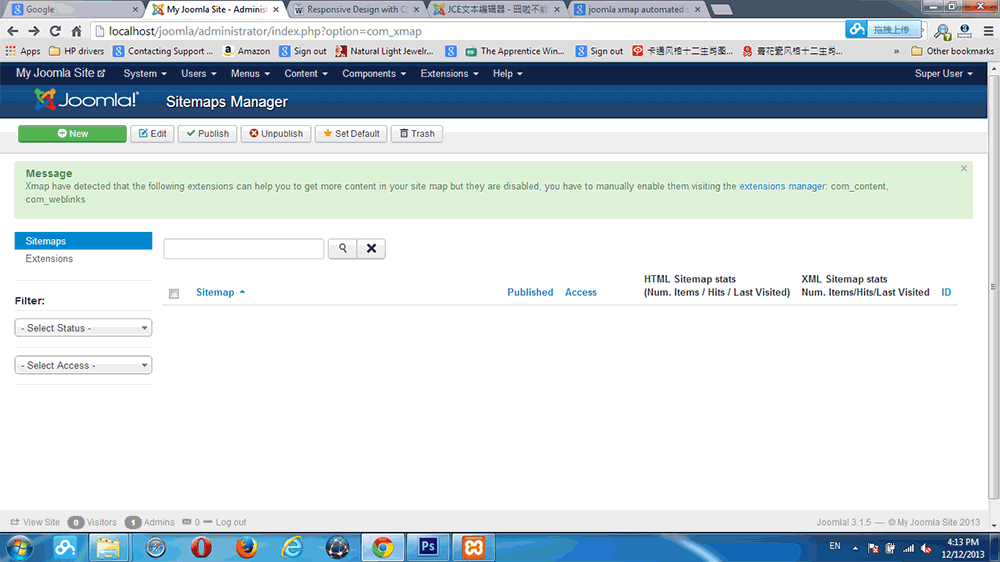Open the Amazon bookmark
Image resolution: width=1000 pixels, height=562 pixels.
246,51
